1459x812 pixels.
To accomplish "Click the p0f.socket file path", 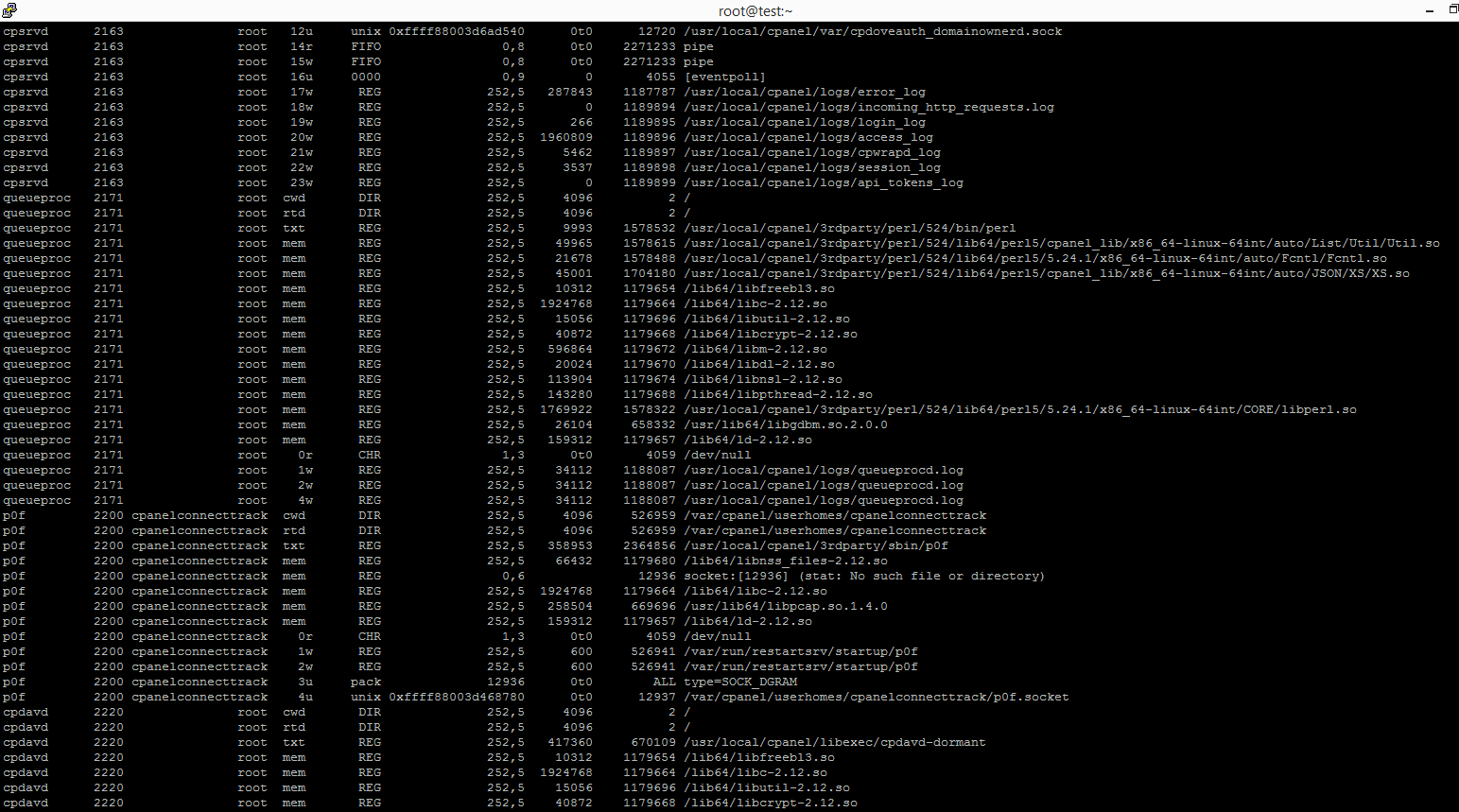I will pyautogui.click(x=876, y=697).
